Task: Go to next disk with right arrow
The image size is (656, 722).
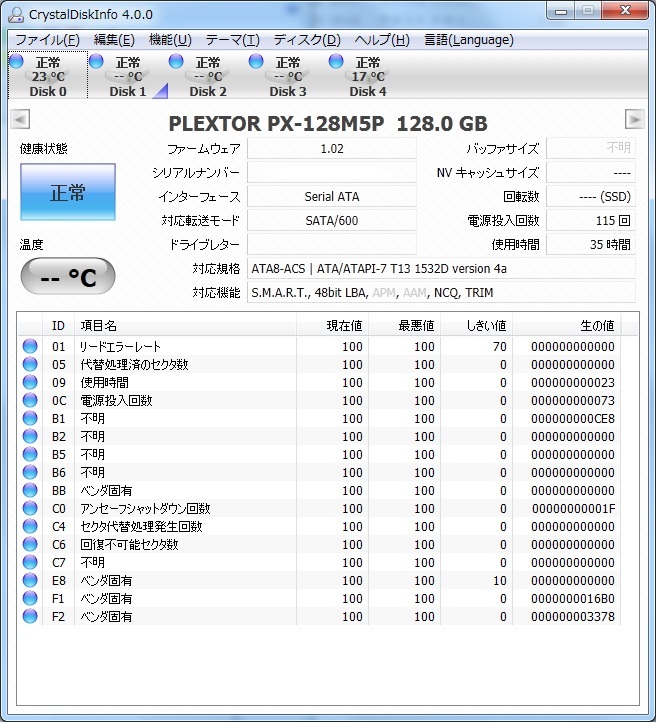Action: [634, 119]
